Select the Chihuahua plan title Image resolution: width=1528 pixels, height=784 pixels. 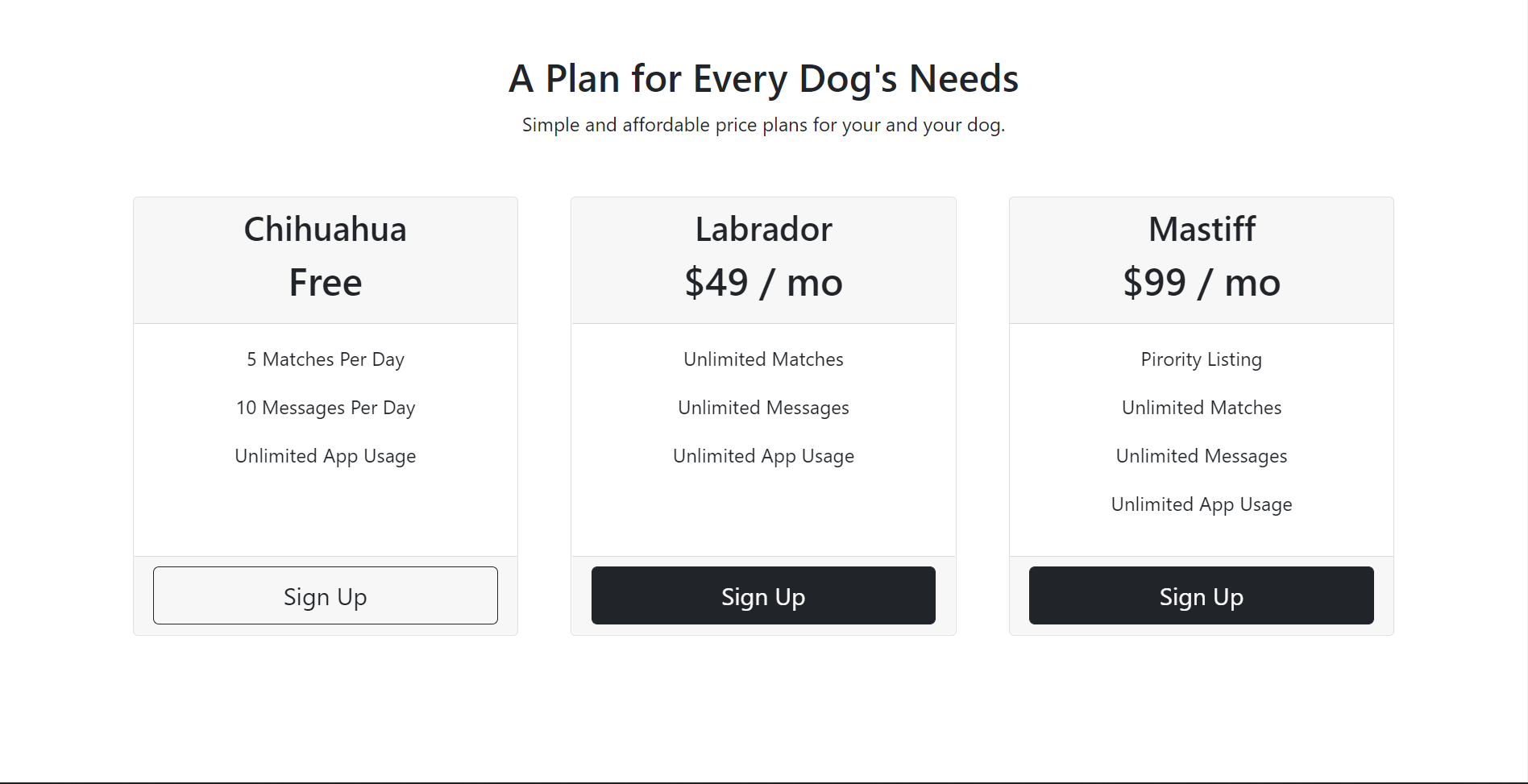tap(325, 229)
